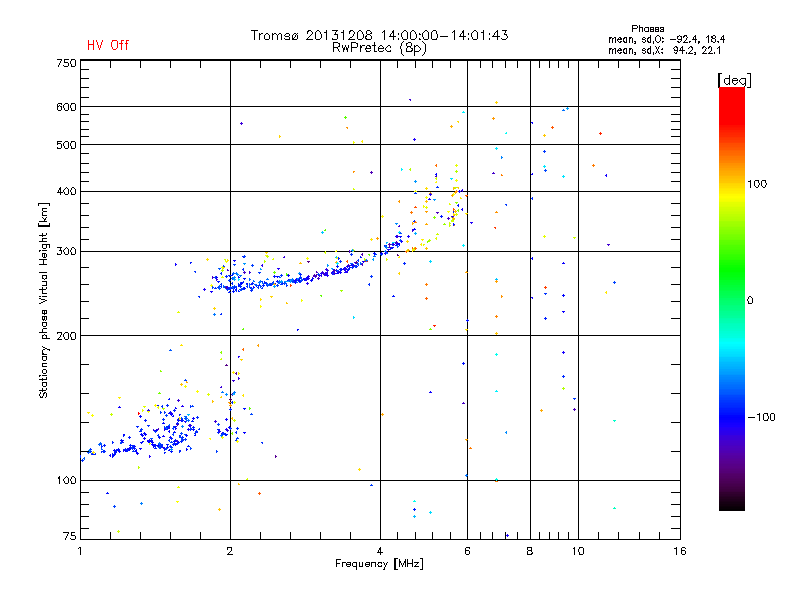Click y-axis tick label '200'
The image size is (800, 600).
click(x=66, y=336)
